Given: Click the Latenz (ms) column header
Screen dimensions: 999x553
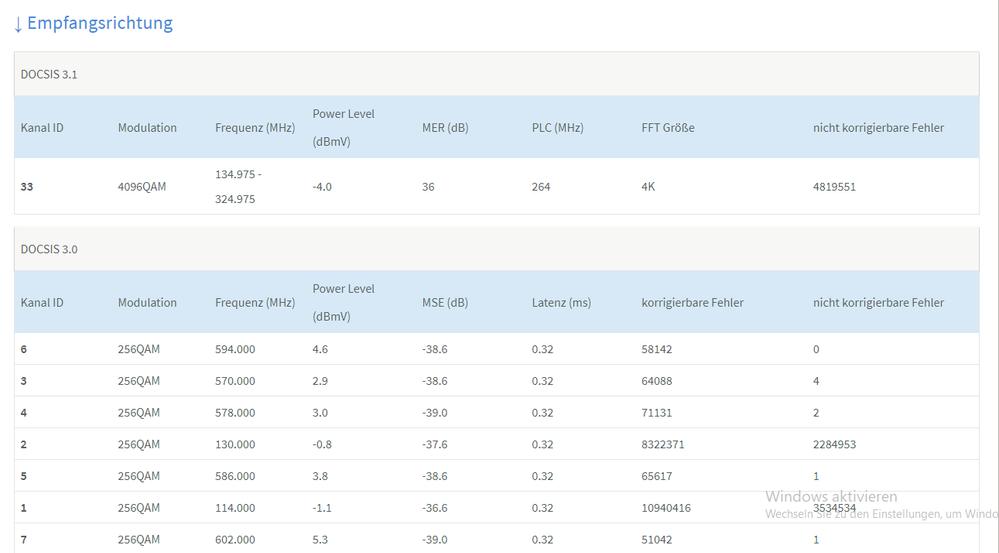Looking at the screenshot, I should coord(561,302).
